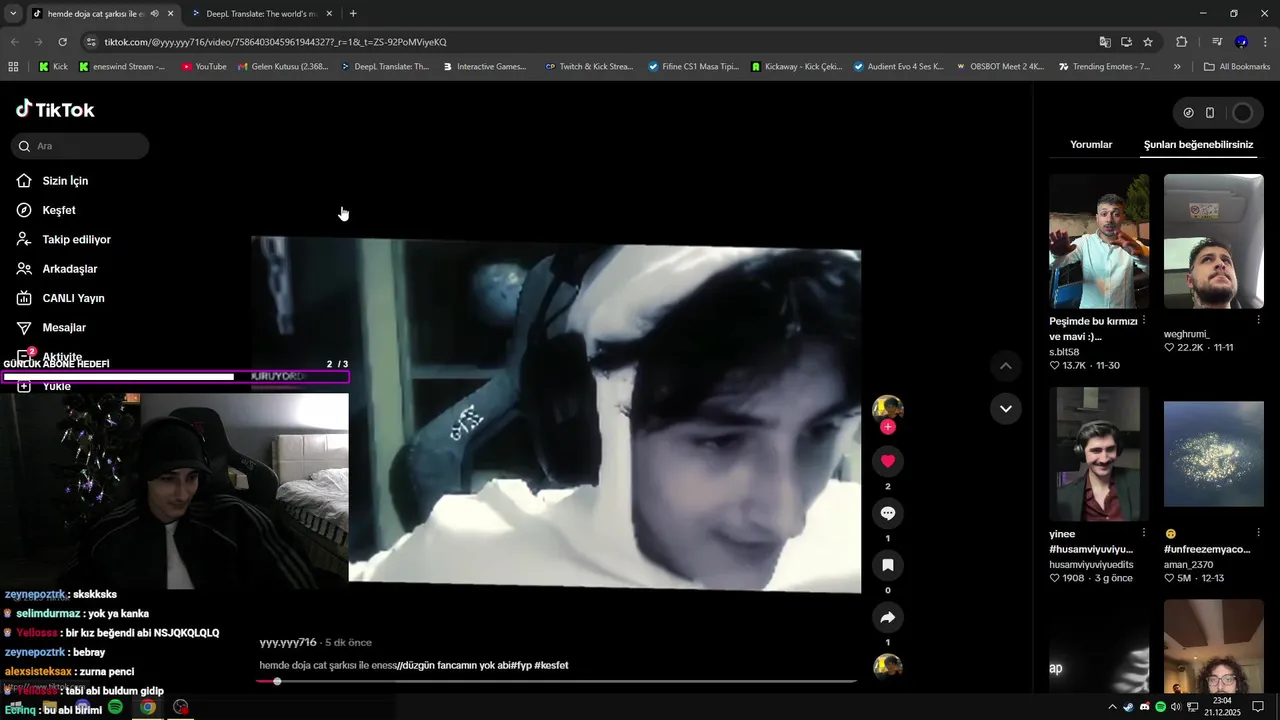This screenshot has width=1280, height=720.
Task: Click the TikTok logo
Action: [55, 109]
